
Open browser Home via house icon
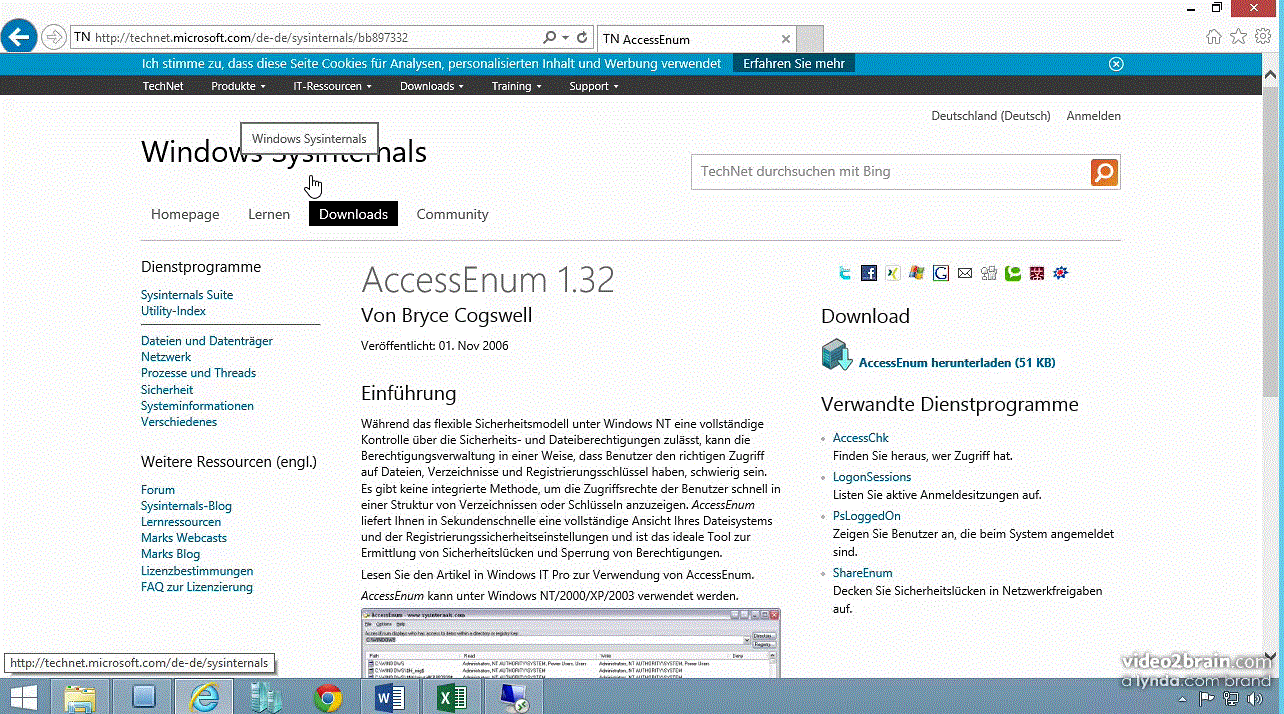(x=1214, y=36)
